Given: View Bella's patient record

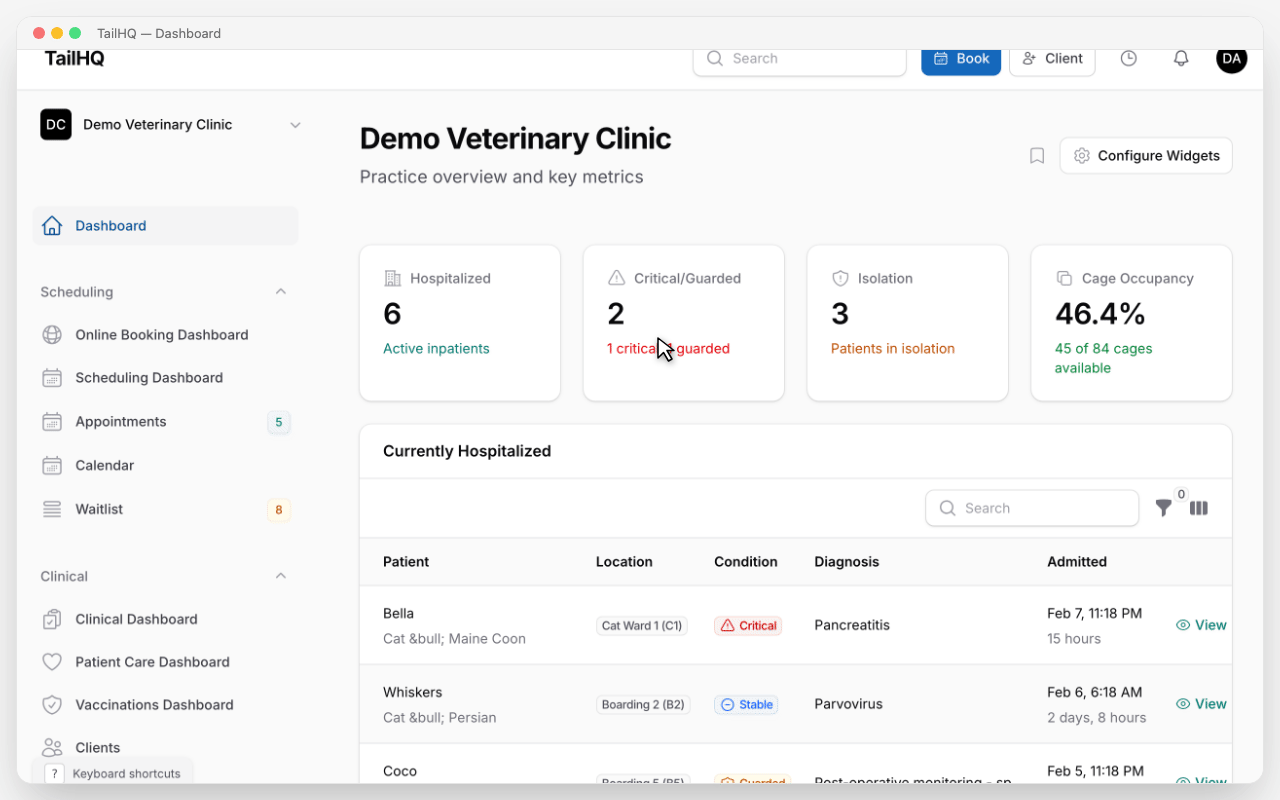Looking at the screenshot, I should coord(1200,624).
